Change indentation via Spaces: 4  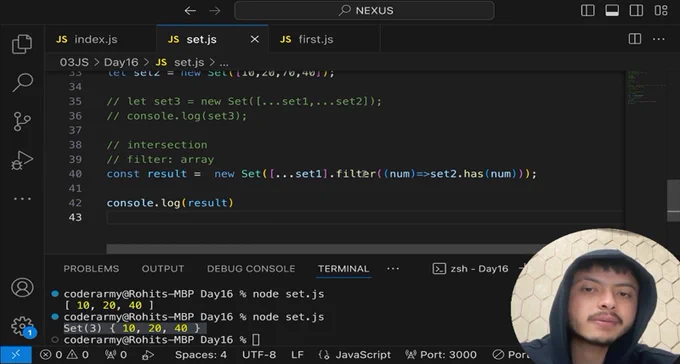click(201, 355)
